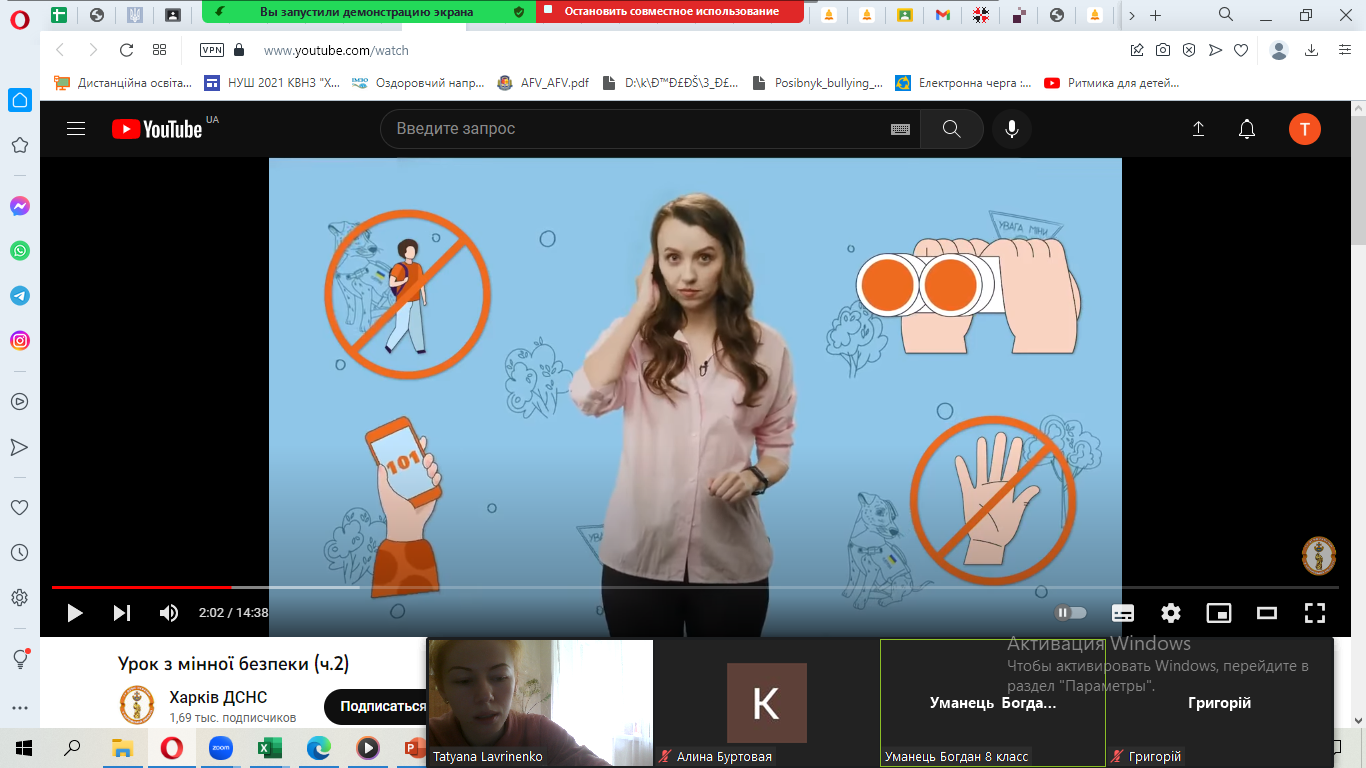This screenshot has width=1366, height=768.
Task: Go back to previous page
Action: coord(60,50)
